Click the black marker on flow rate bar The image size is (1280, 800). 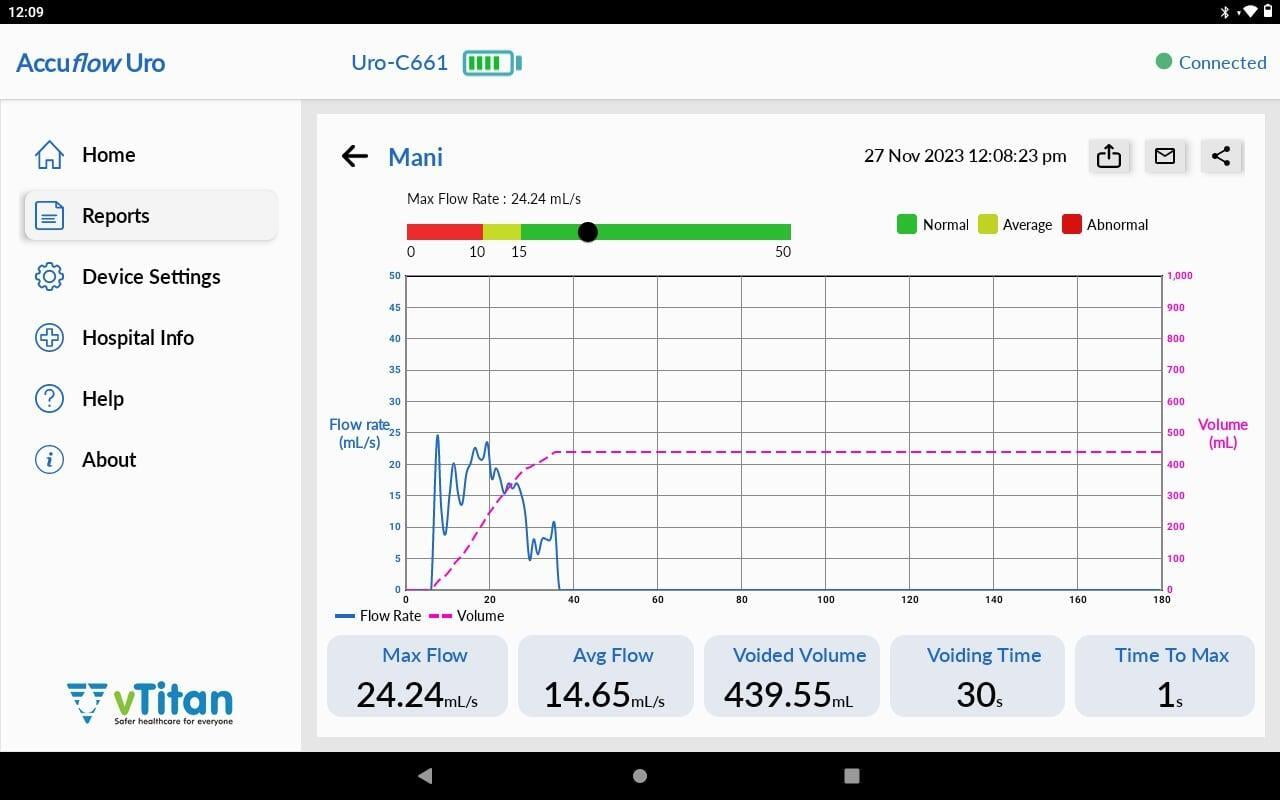(588, 232)
